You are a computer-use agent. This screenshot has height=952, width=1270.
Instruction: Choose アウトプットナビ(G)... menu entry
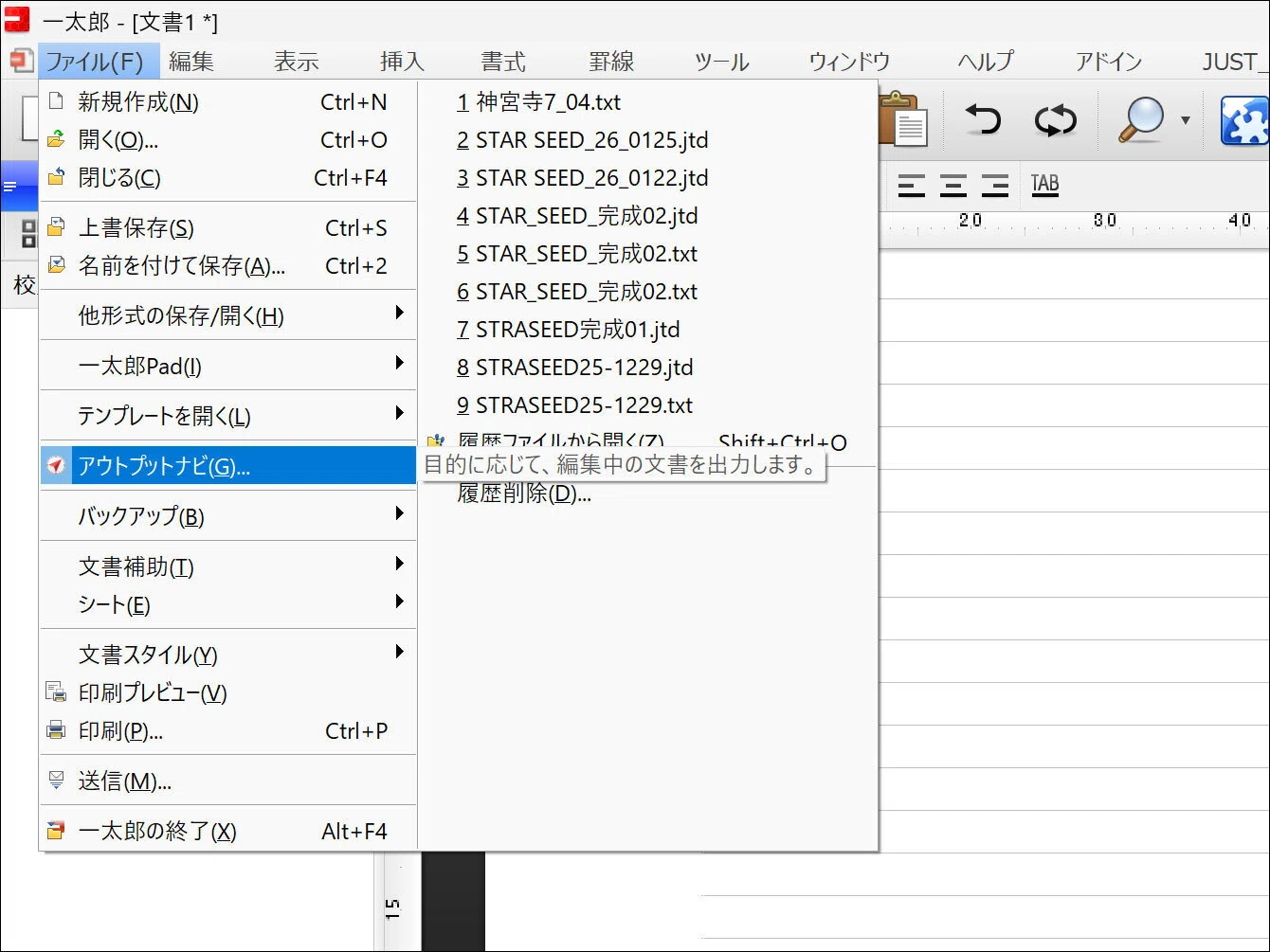(x=228, y=465)
